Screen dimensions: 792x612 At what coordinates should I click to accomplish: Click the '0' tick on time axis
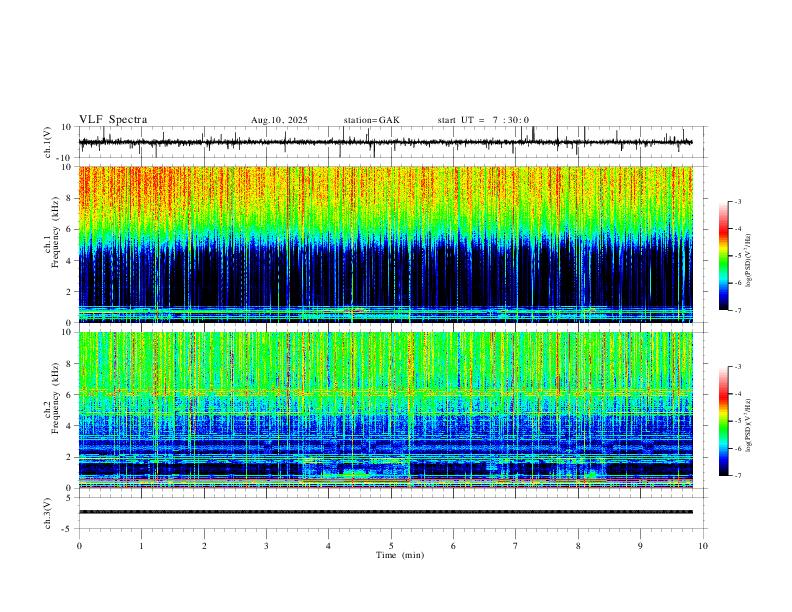(x=79, y=546)
